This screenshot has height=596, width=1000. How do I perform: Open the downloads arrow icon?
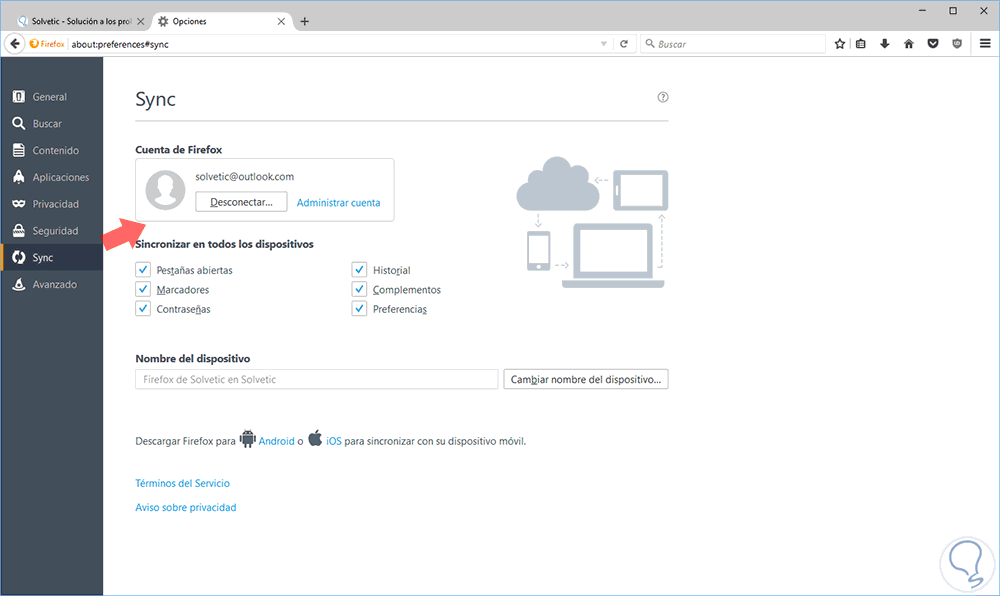[885, 44]
